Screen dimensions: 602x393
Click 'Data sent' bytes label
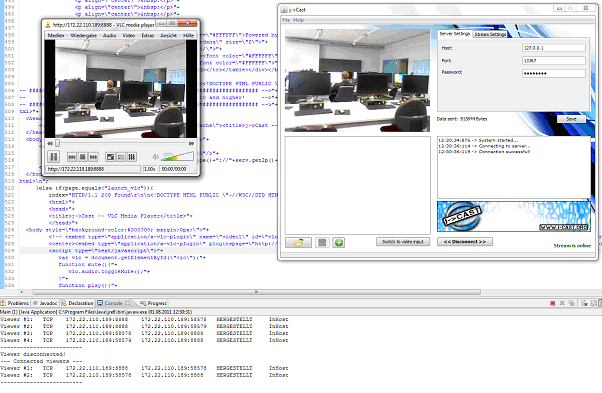[462, 119]
